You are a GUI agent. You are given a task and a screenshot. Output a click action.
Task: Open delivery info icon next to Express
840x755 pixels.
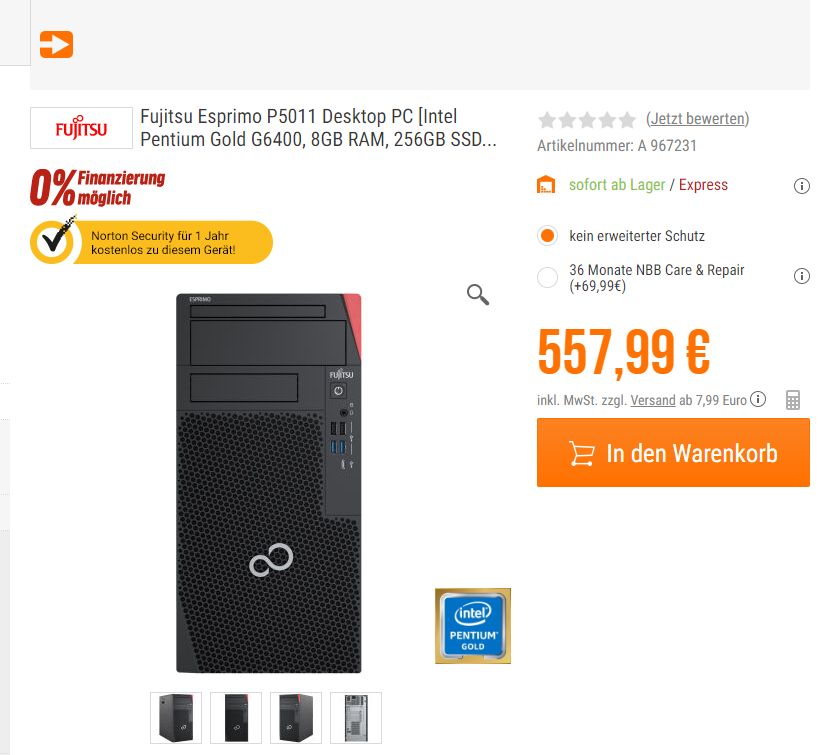(x=801, y=186)
